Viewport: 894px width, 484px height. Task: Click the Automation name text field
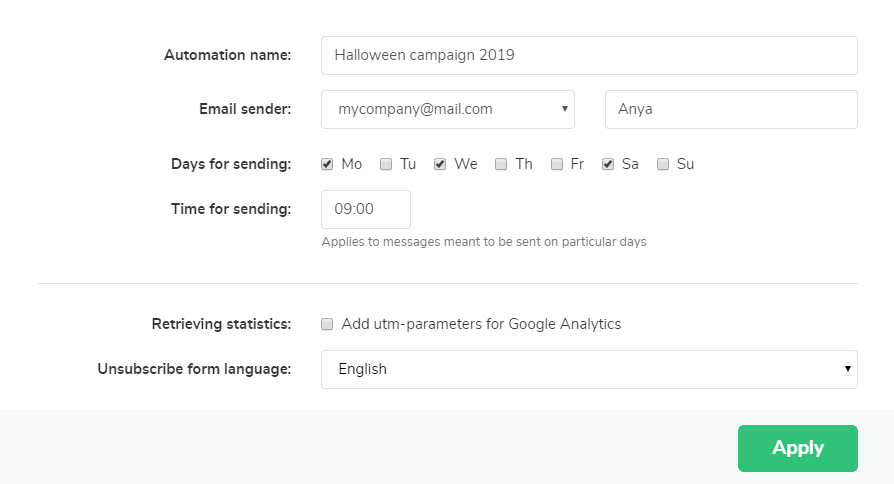(x=588, y=55)
